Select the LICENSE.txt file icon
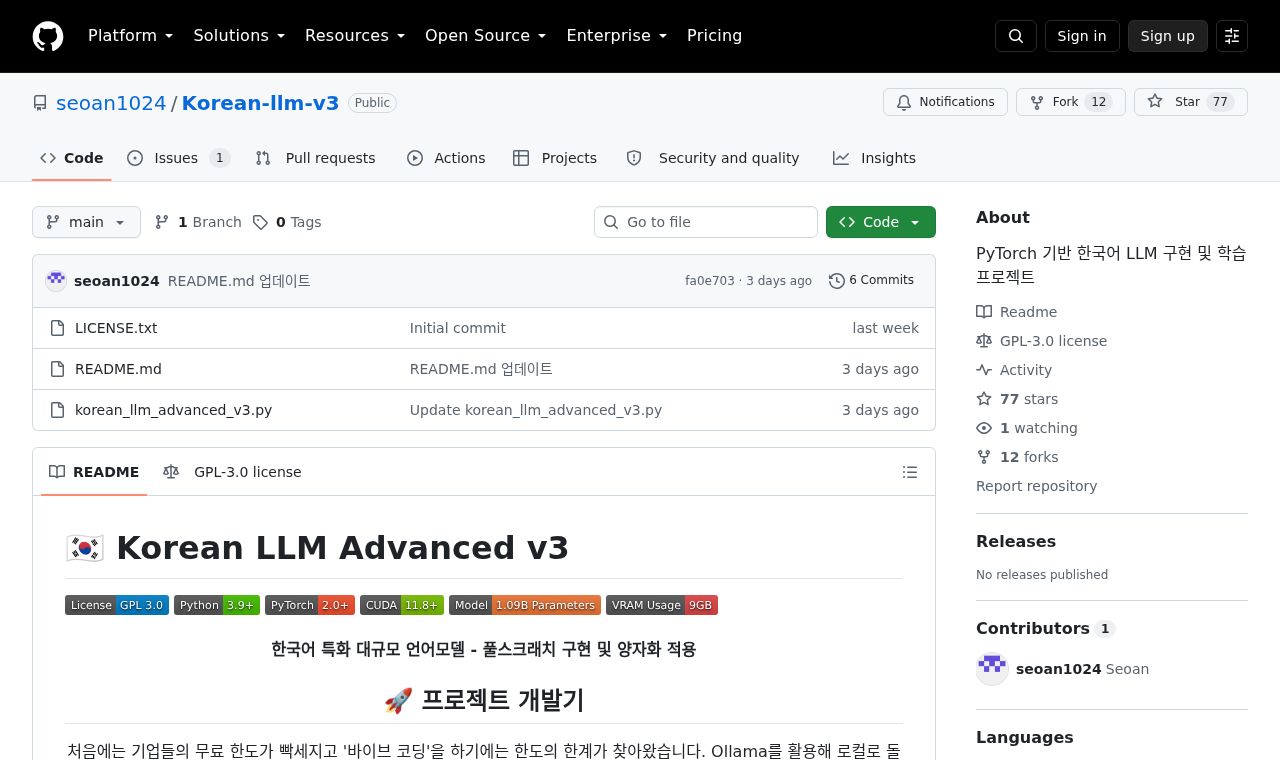The image size is (1280, 760). [58, 328]
